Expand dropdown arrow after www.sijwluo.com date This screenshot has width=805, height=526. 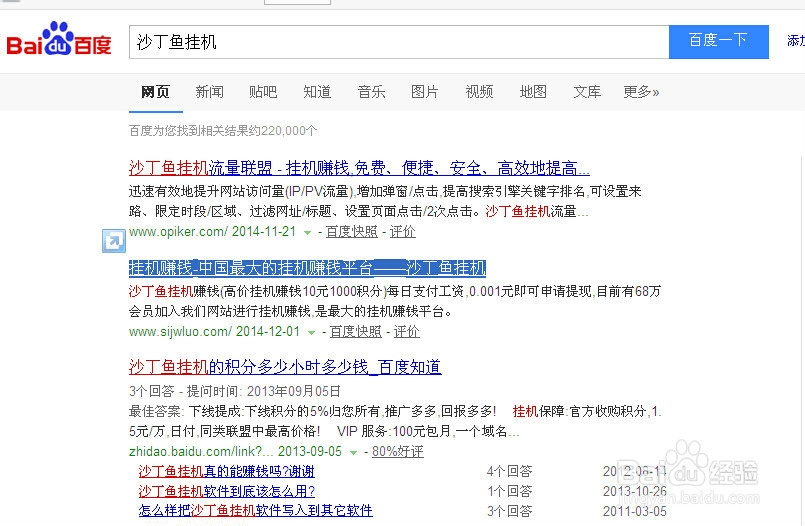(x=311, y=333)
